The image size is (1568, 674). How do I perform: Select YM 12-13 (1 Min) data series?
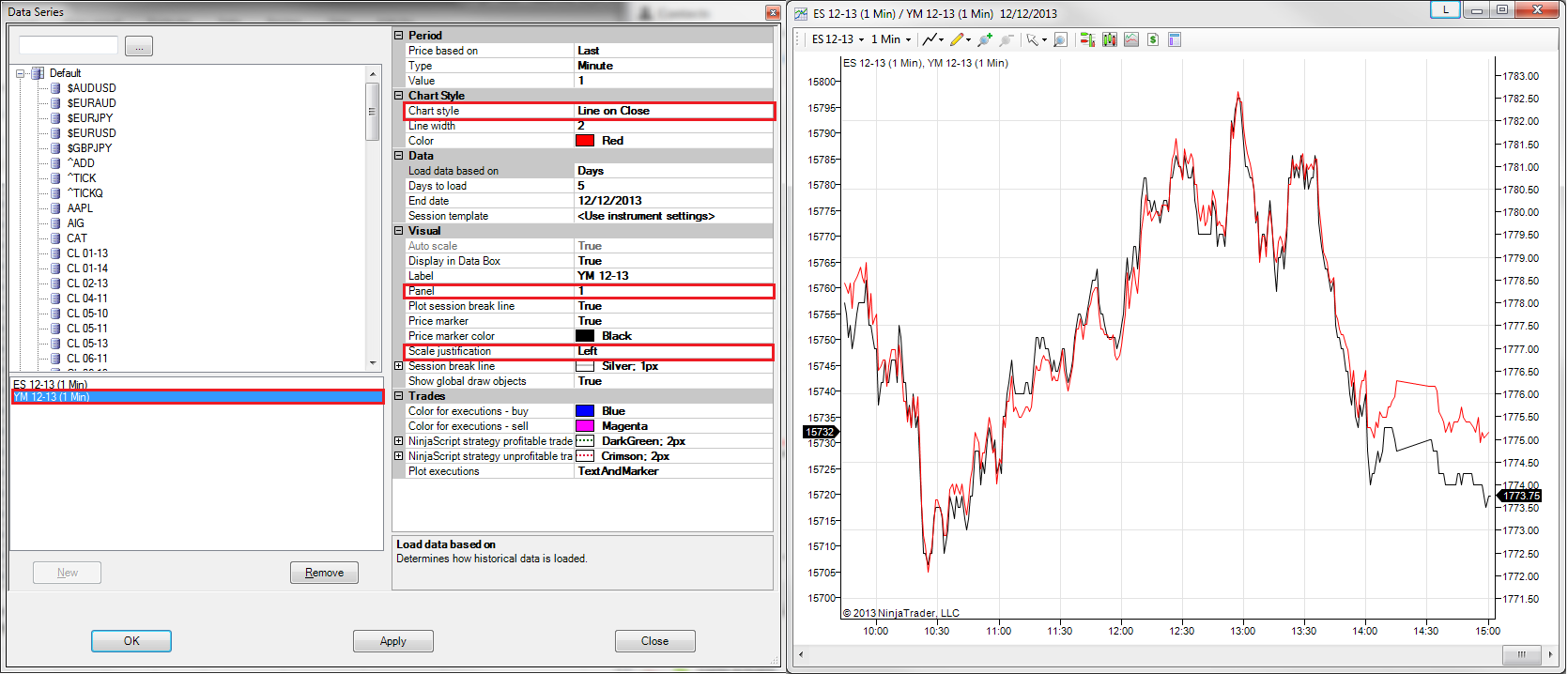(x=53, y=397)
